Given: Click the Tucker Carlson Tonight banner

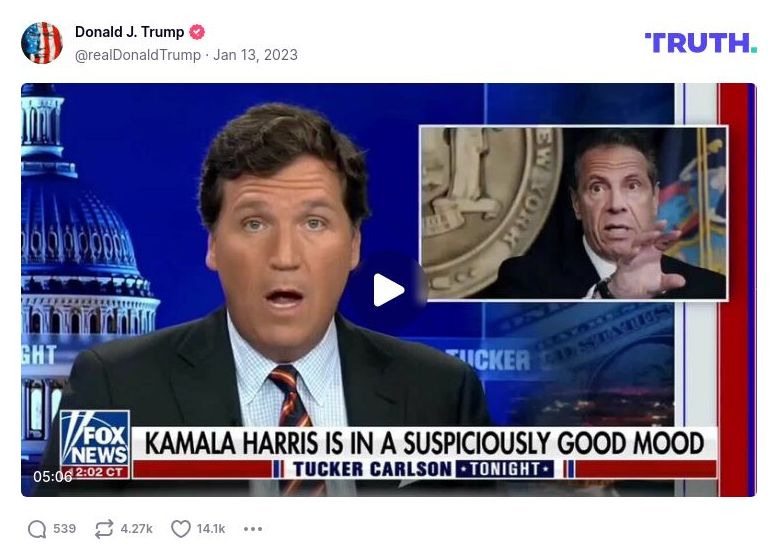Looking at the screenshot, I should pyautogui.click(x=424, y=469).
